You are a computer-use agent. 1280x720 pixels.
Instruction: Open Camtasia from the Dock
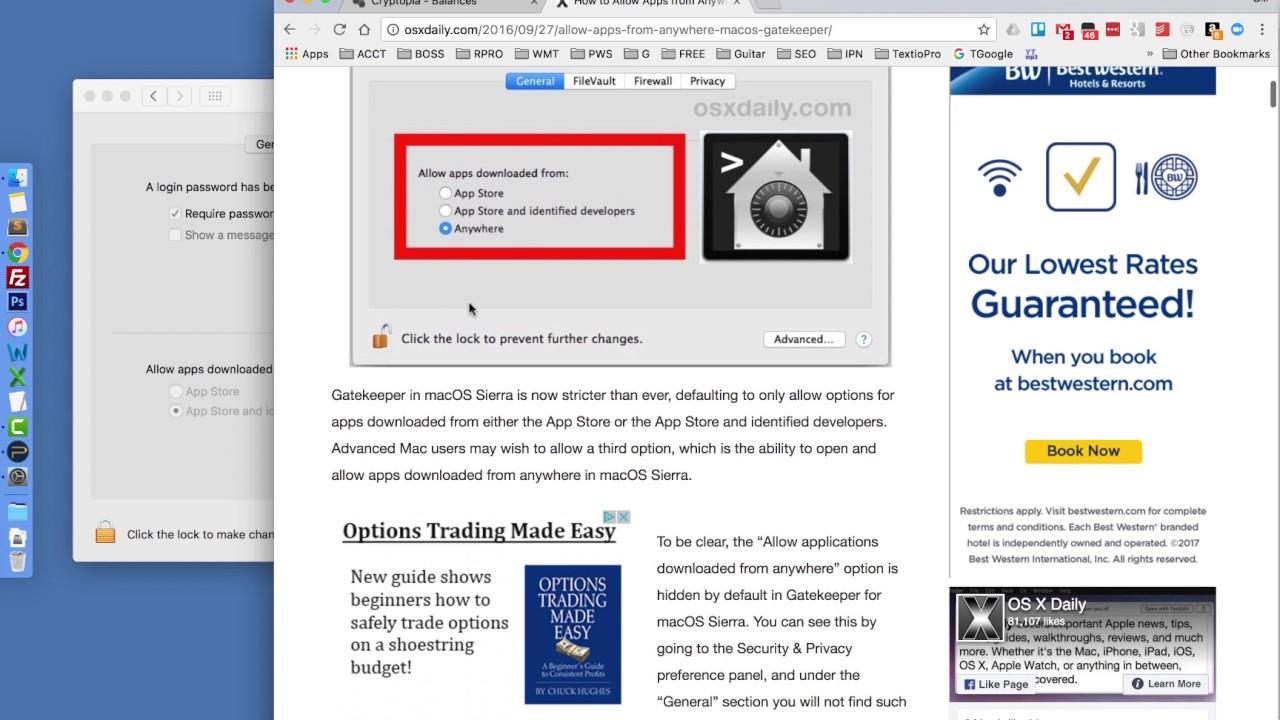point(17,427)
